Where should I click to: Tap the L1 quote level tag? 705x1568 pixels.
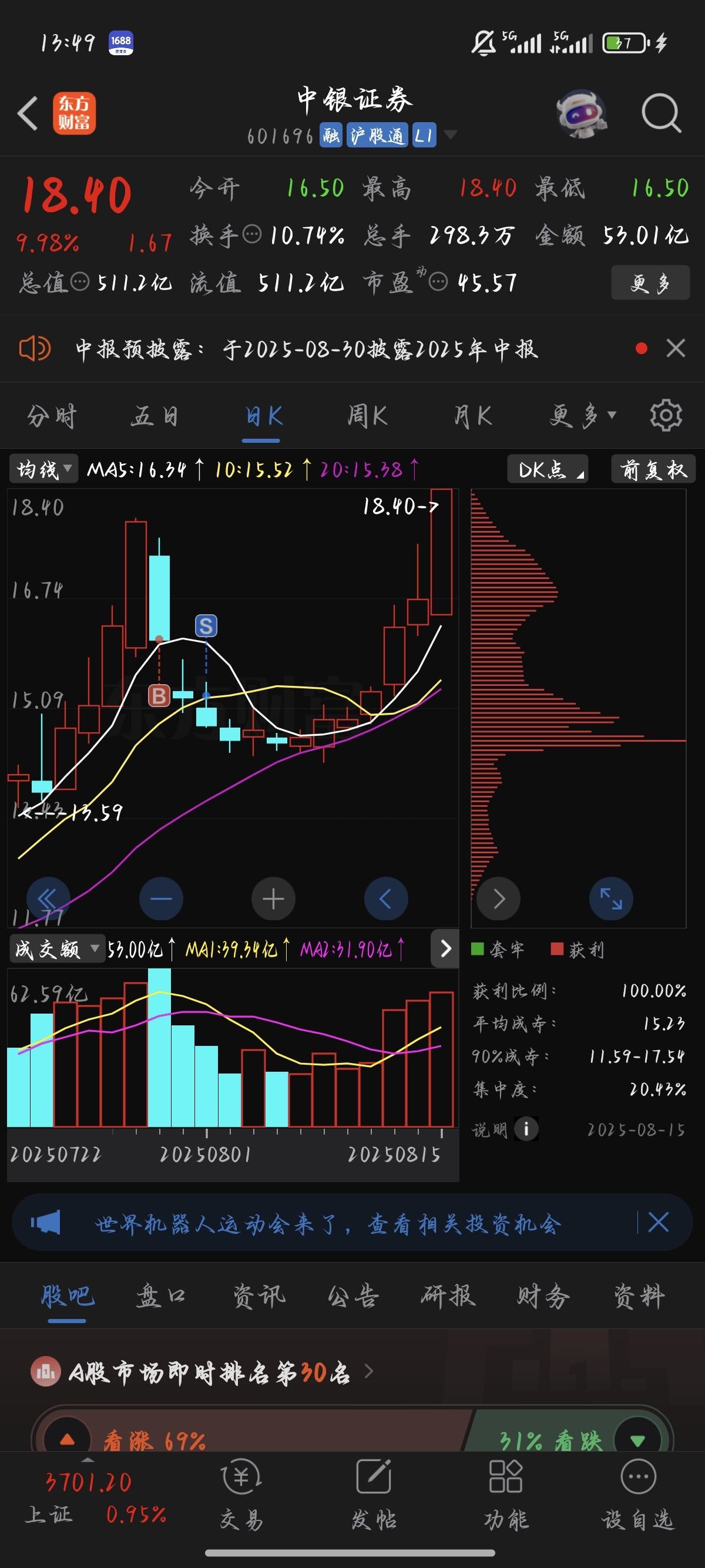click(424, 135)
